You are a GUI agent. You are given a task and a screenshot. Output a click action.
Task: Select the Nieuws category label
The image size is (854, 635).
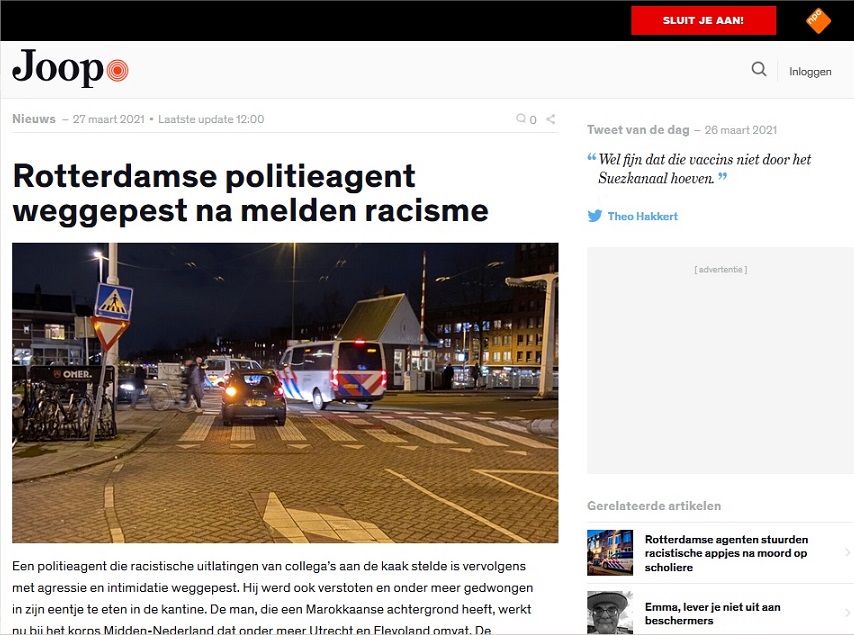(x=34, y=119)
